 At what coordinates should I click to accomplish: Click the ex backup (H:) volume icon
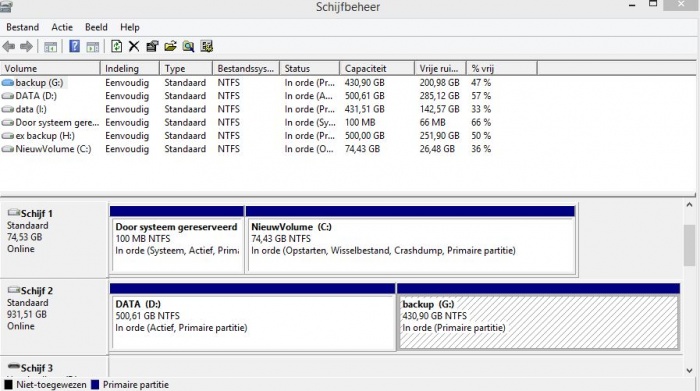8,136
